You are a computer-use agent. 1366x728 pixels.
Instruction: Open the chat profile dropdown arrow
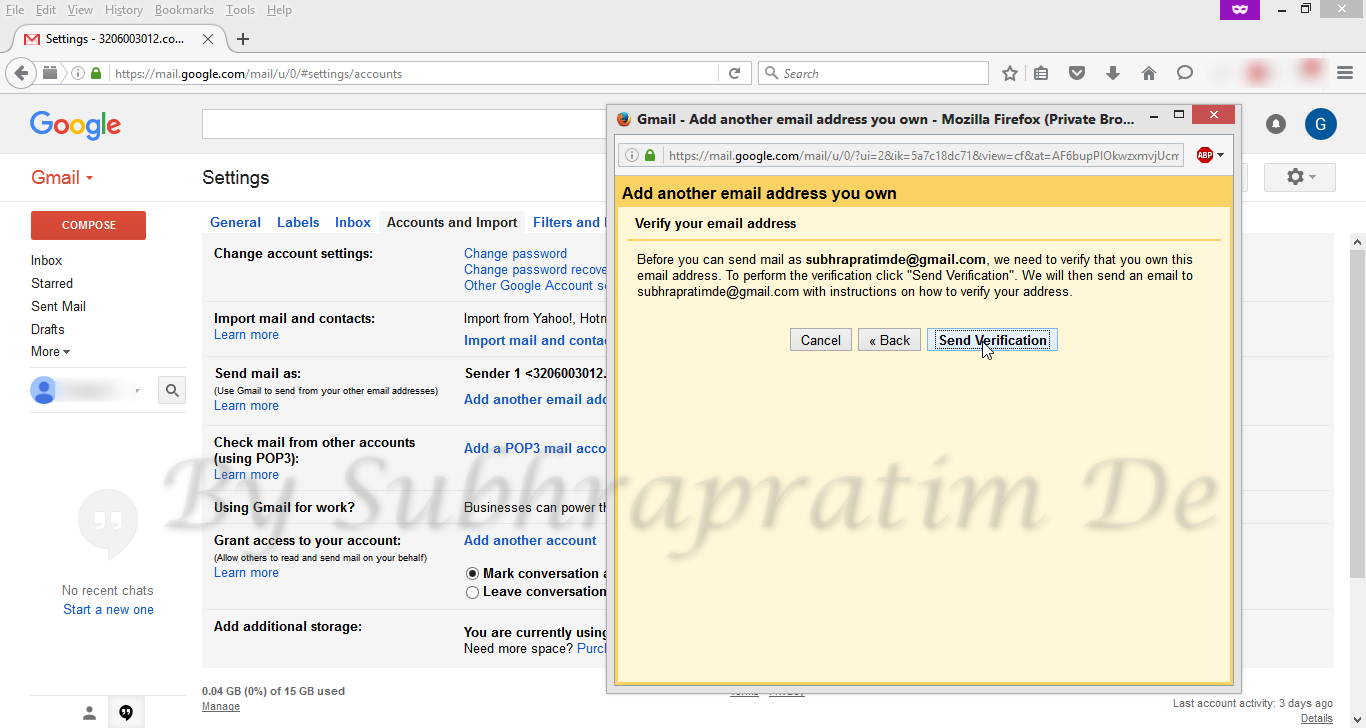137,390
